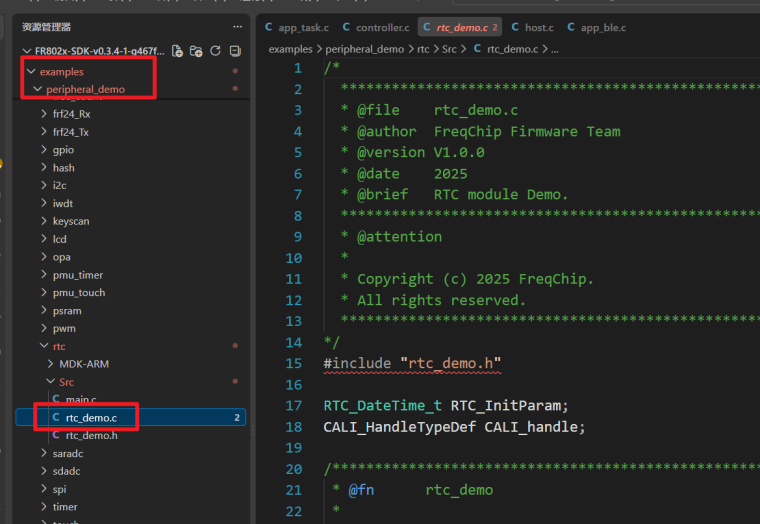Click line number 15 in gutter
This screenshot has height=524, width=760.
pos(294,364)
